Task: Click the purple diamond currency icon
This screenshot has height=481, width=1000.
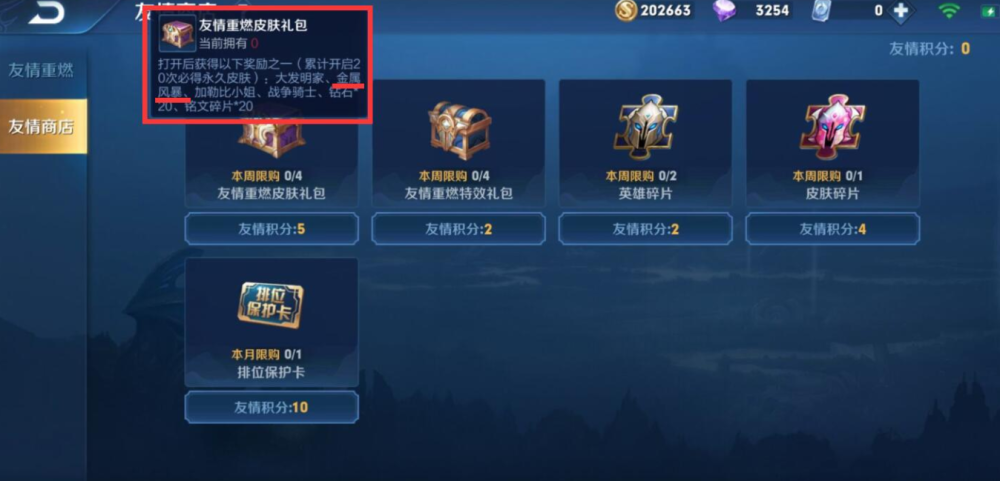Action: point(725,11)
